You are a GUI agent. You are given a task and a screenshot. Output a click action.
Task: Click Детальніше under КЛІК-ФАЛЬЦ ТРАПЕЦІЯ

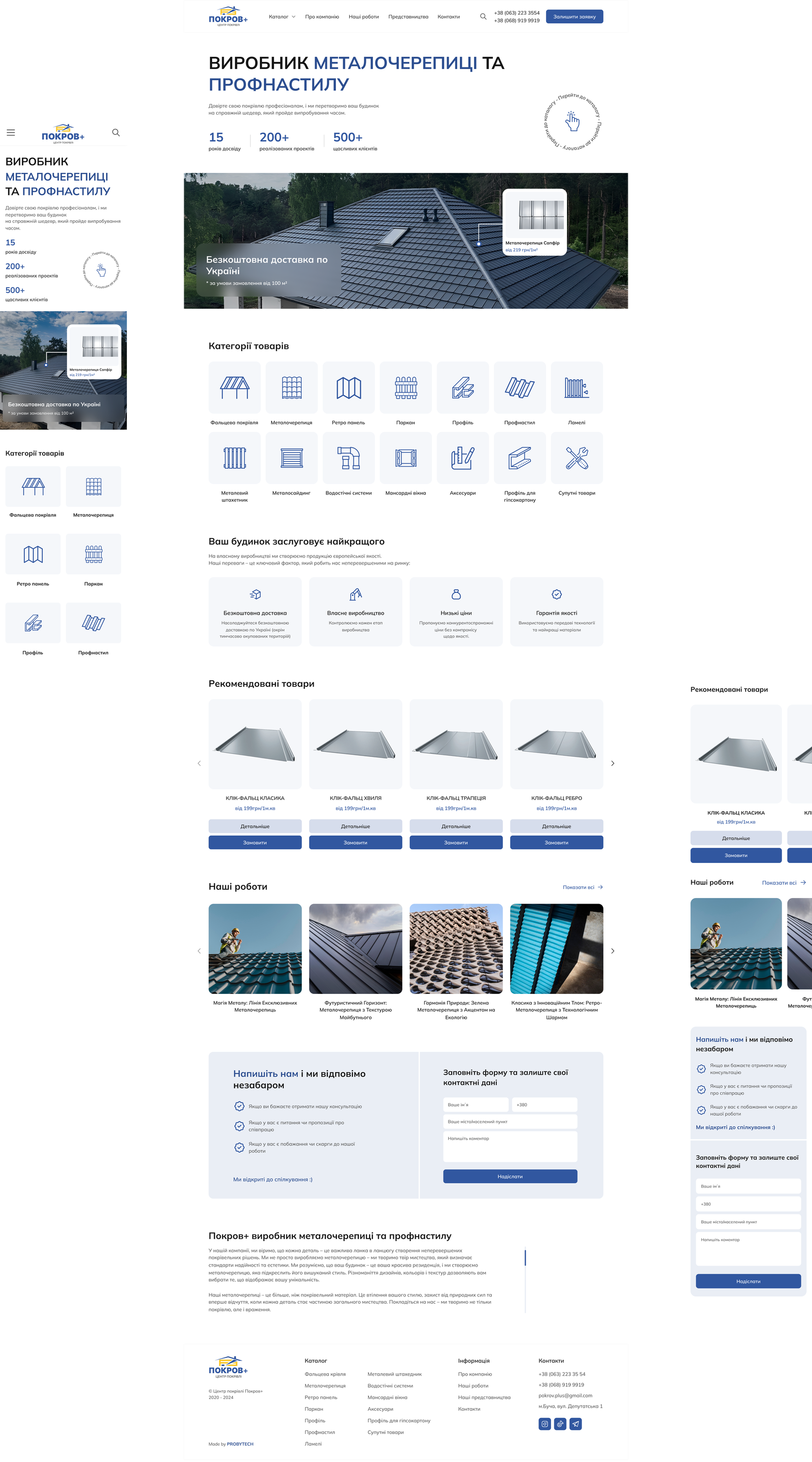(x=456, y=826)
